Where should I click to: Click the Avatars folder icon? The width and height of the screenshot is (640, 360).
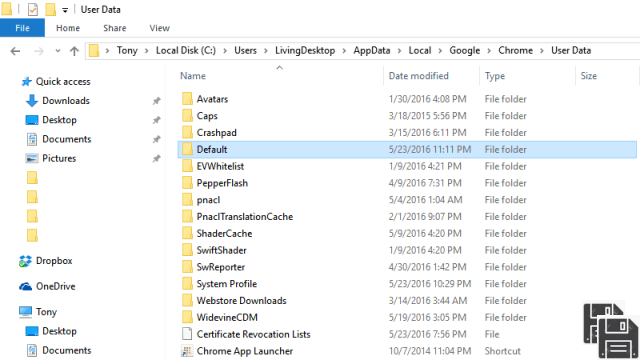click(x=187, y=99)
